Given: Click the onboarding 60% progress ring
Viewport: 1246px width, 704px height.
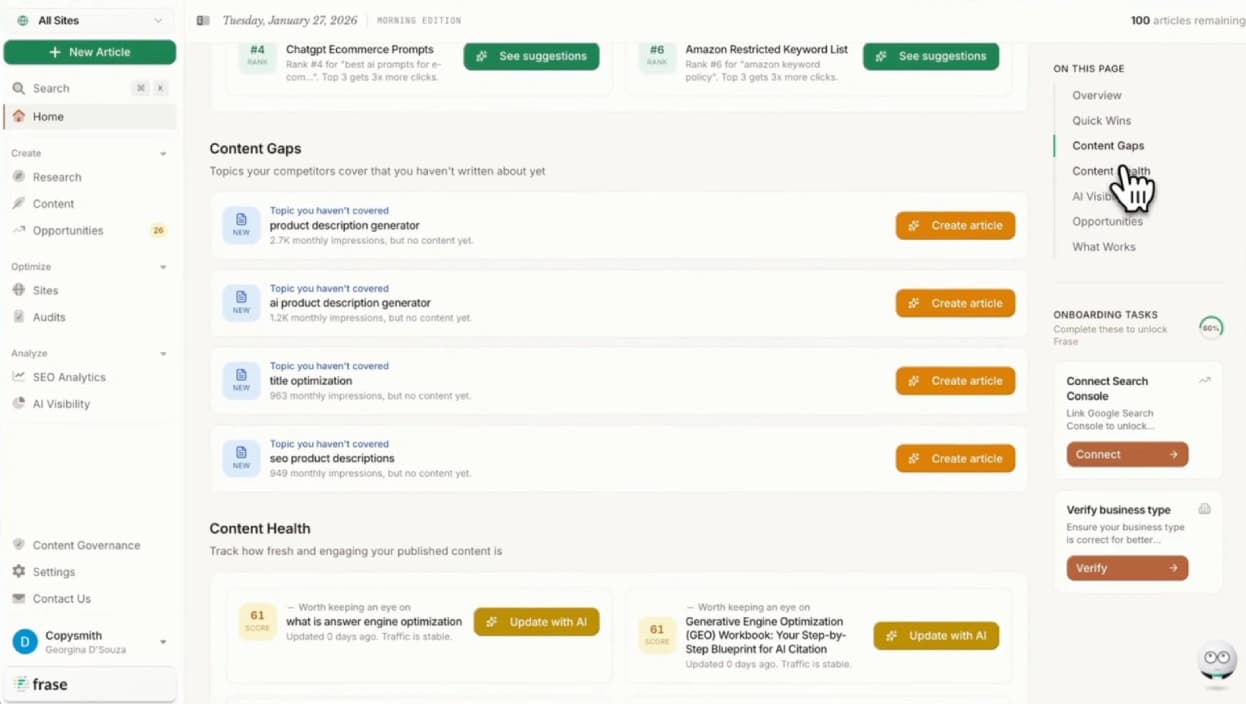Looking at the screenshot, I should pyautogui.click(x=1211, y=328).
